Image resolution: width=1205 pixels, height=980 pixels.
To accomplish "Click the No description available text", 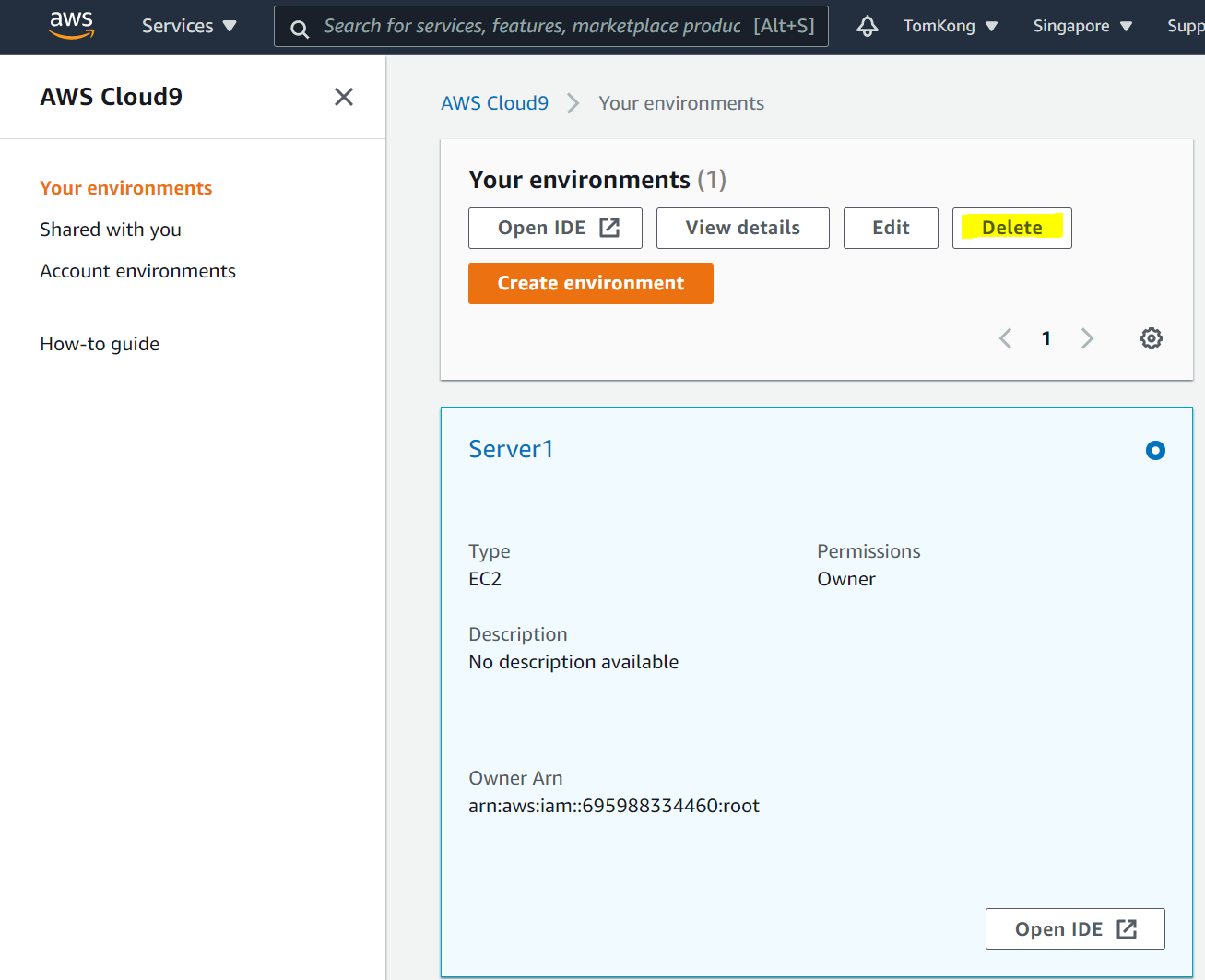I will click(x=573, y=662).
